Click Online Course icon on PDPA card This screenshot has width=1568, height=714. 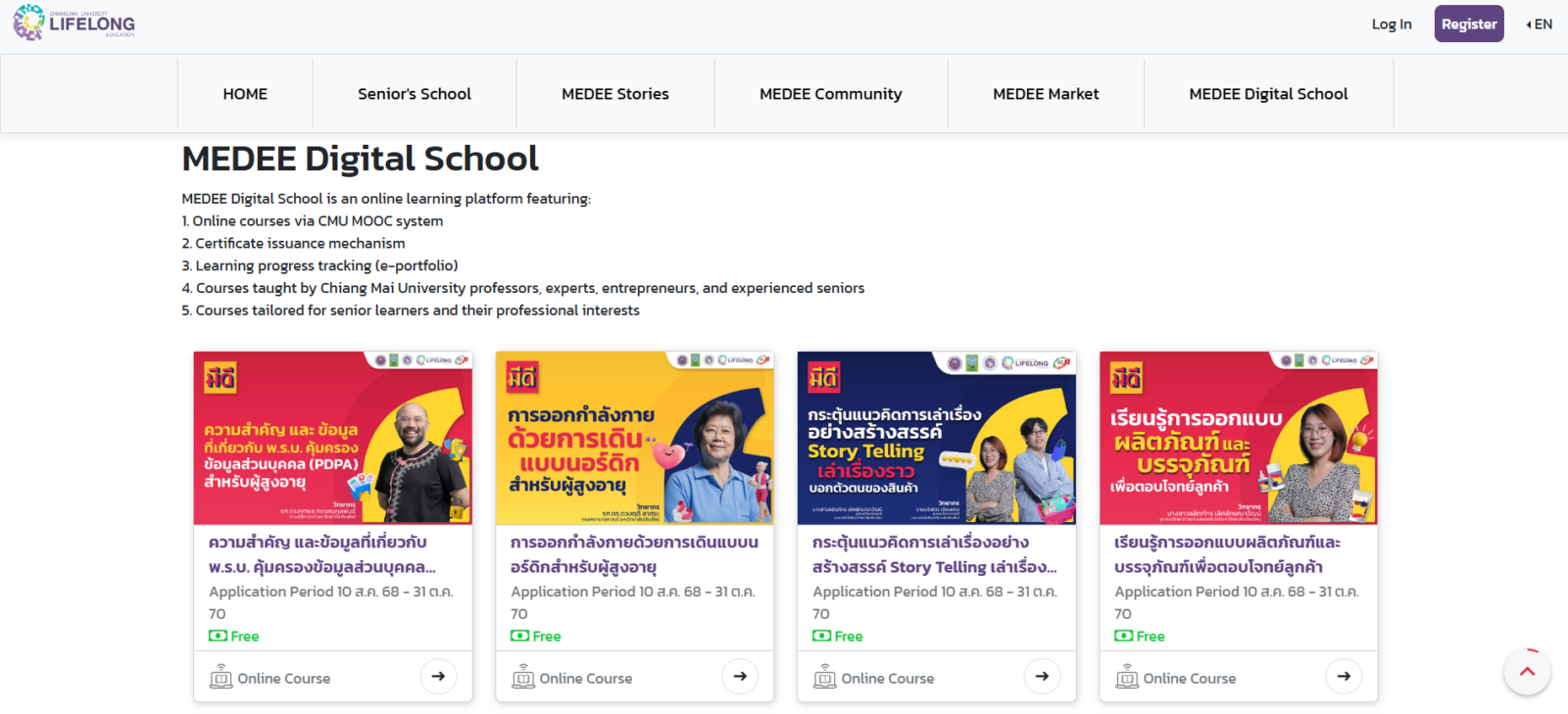(220, 677)
